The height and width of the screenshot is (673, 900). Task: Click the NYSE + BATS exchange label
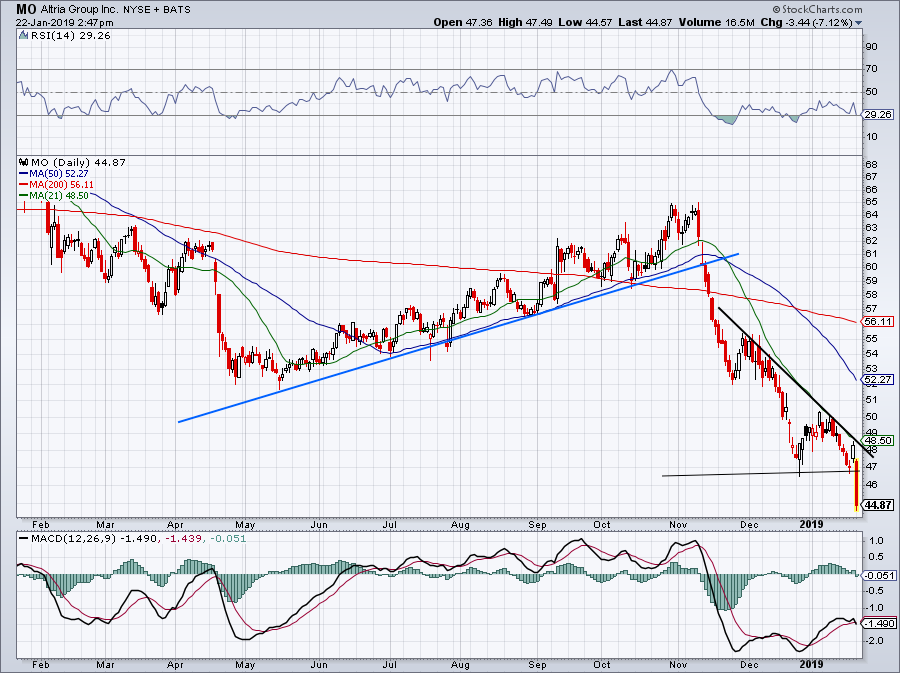[x=157, y=10]
